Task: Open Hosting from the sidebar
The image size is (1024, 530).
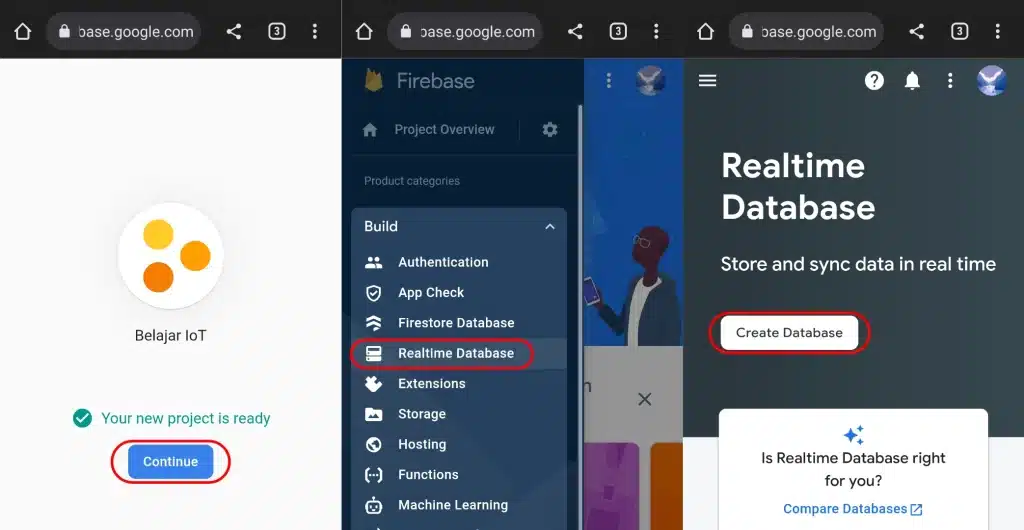Action: [421, 444]
